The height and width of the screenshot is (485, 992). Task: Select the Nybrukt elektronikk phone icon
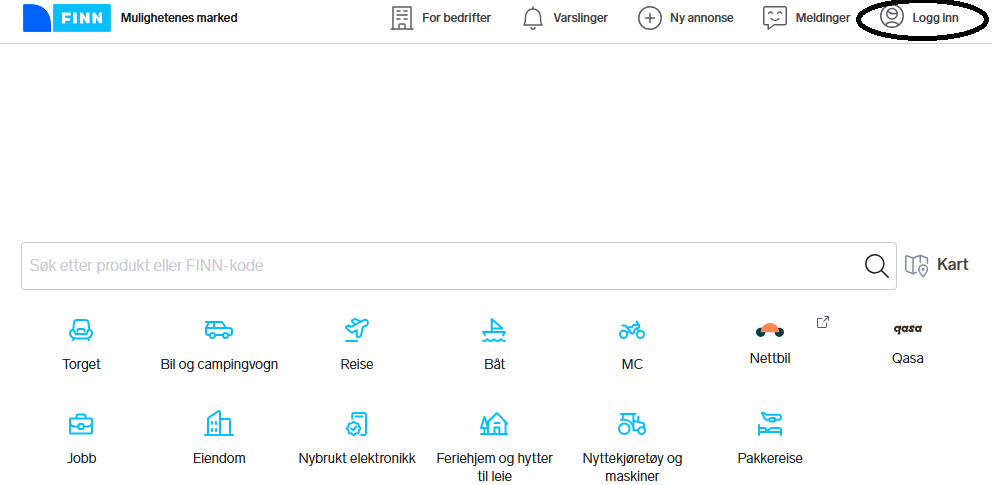click(x=357, y=424)
